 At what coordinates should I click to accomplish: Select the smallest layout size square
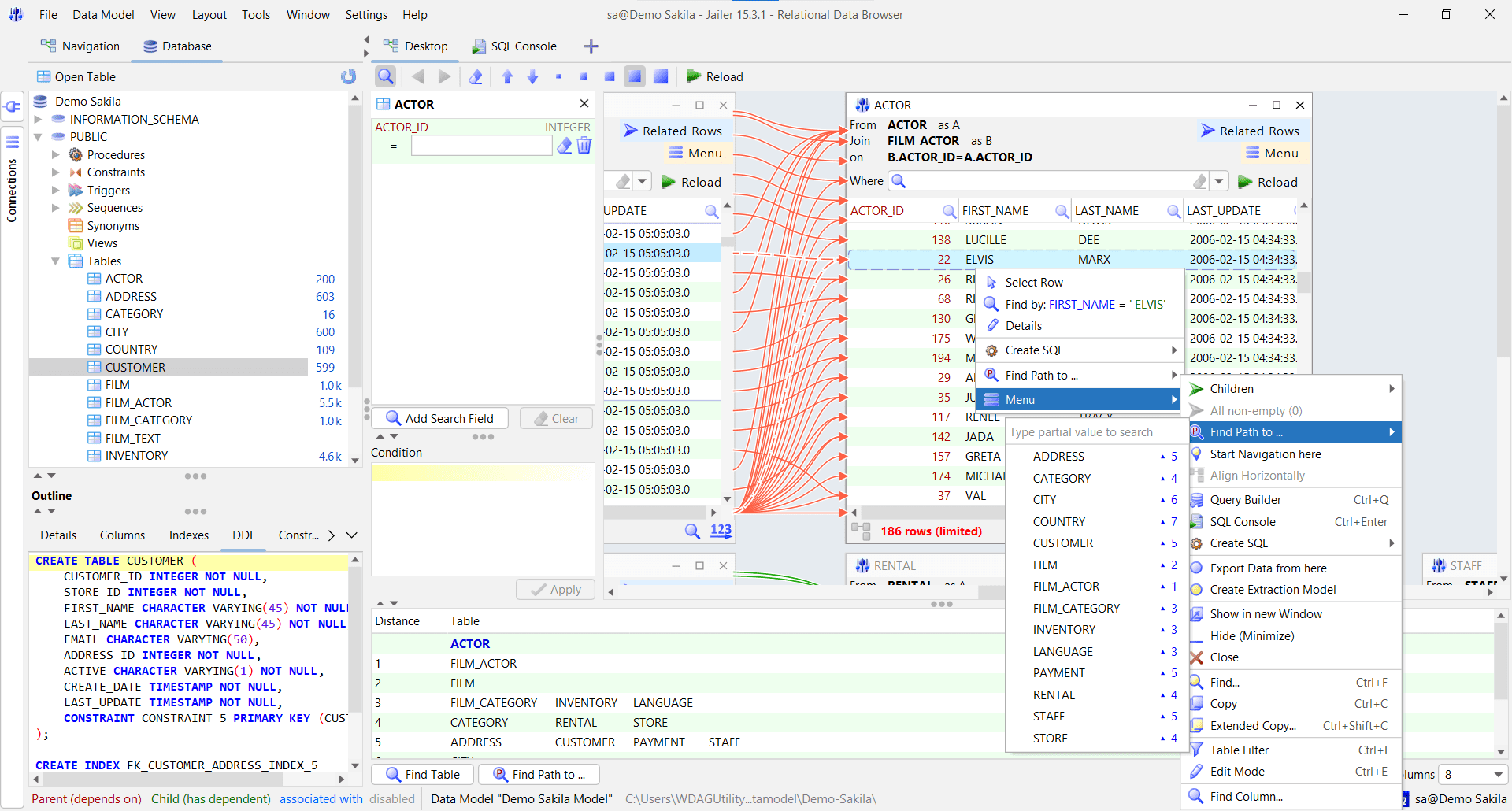(558, 76)
